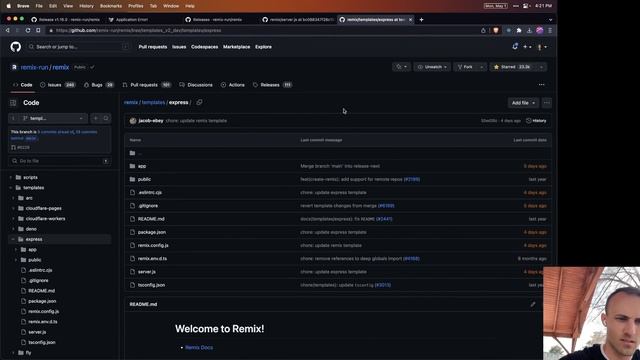Open the branch selector dropdown

pyautogui.click(x=53, y=118)
